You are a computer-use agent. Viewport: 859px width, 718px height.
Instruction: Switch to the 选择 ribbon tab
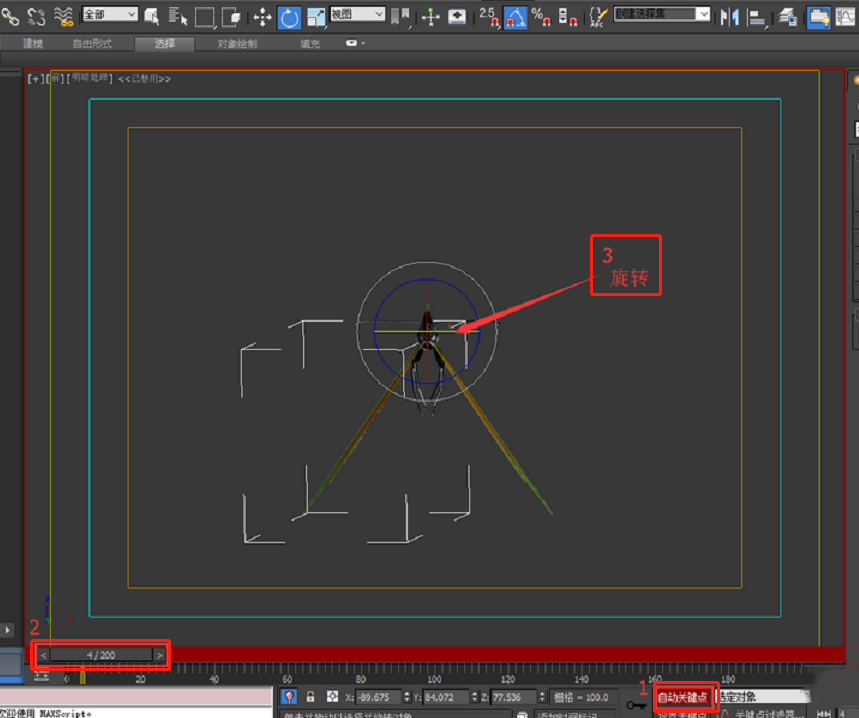tap(164, 43)
